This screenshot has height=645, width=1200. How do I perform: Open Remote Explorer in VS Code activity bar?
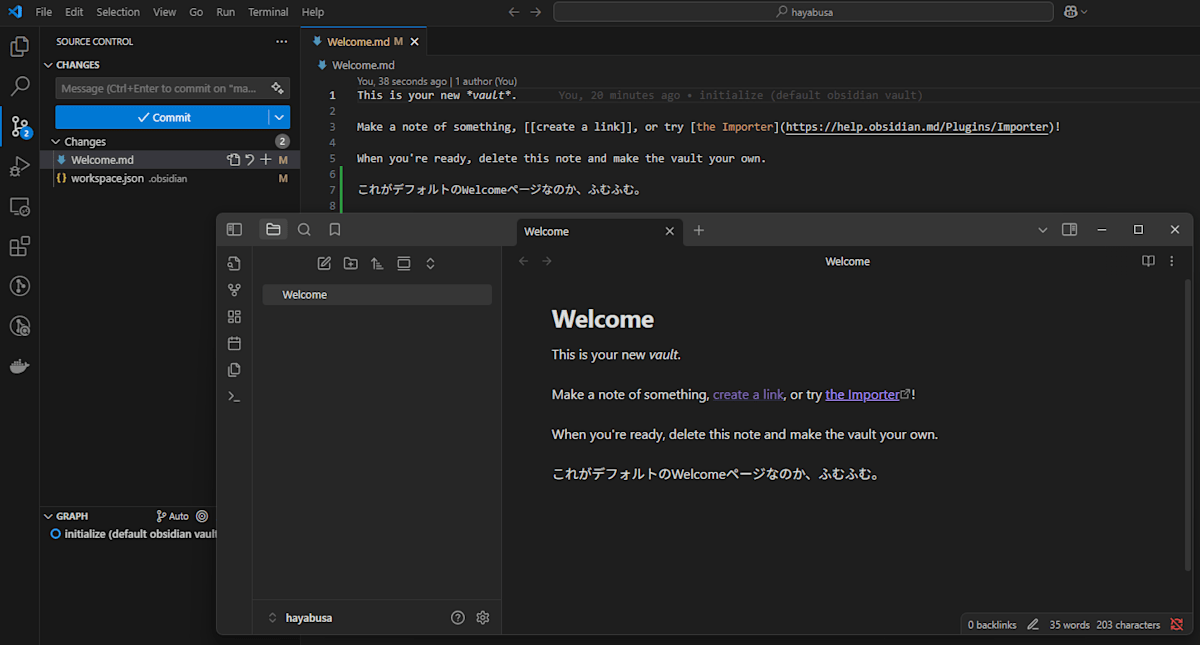click(19, 206)
